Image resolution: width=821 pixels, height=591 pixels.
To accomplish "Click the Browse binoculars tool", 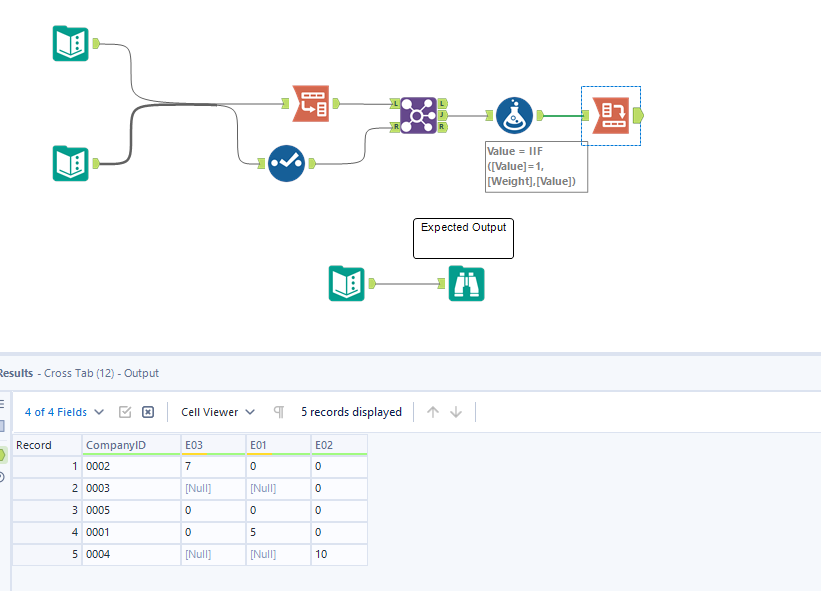I will pos(467,284).
